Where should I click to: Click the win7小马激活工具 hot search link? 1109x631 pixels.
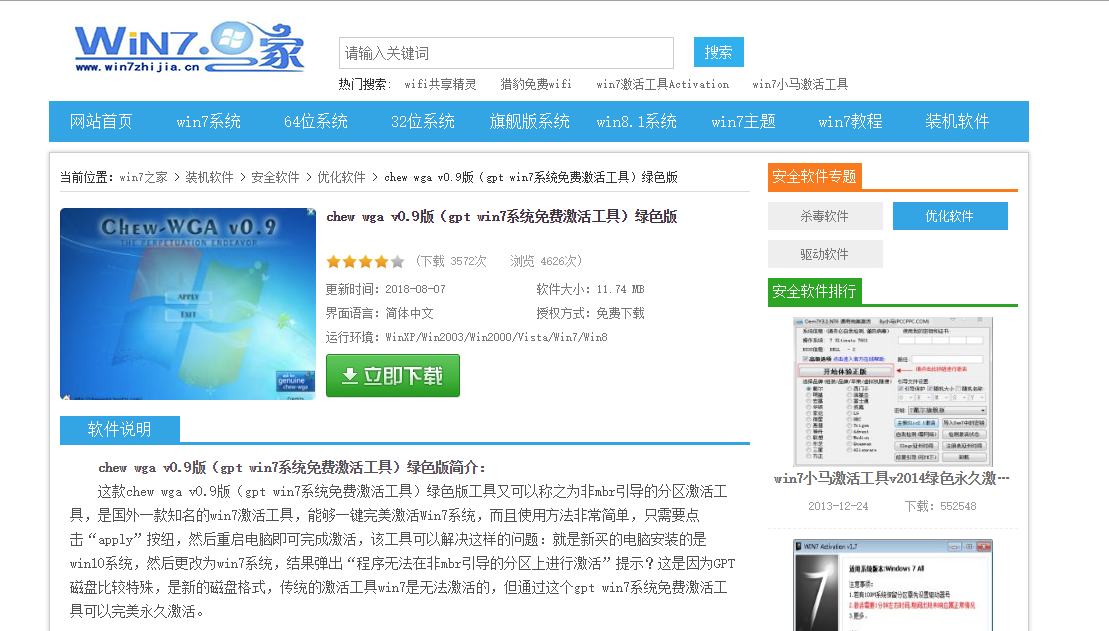pyautogui.click(x=800, y=85)
